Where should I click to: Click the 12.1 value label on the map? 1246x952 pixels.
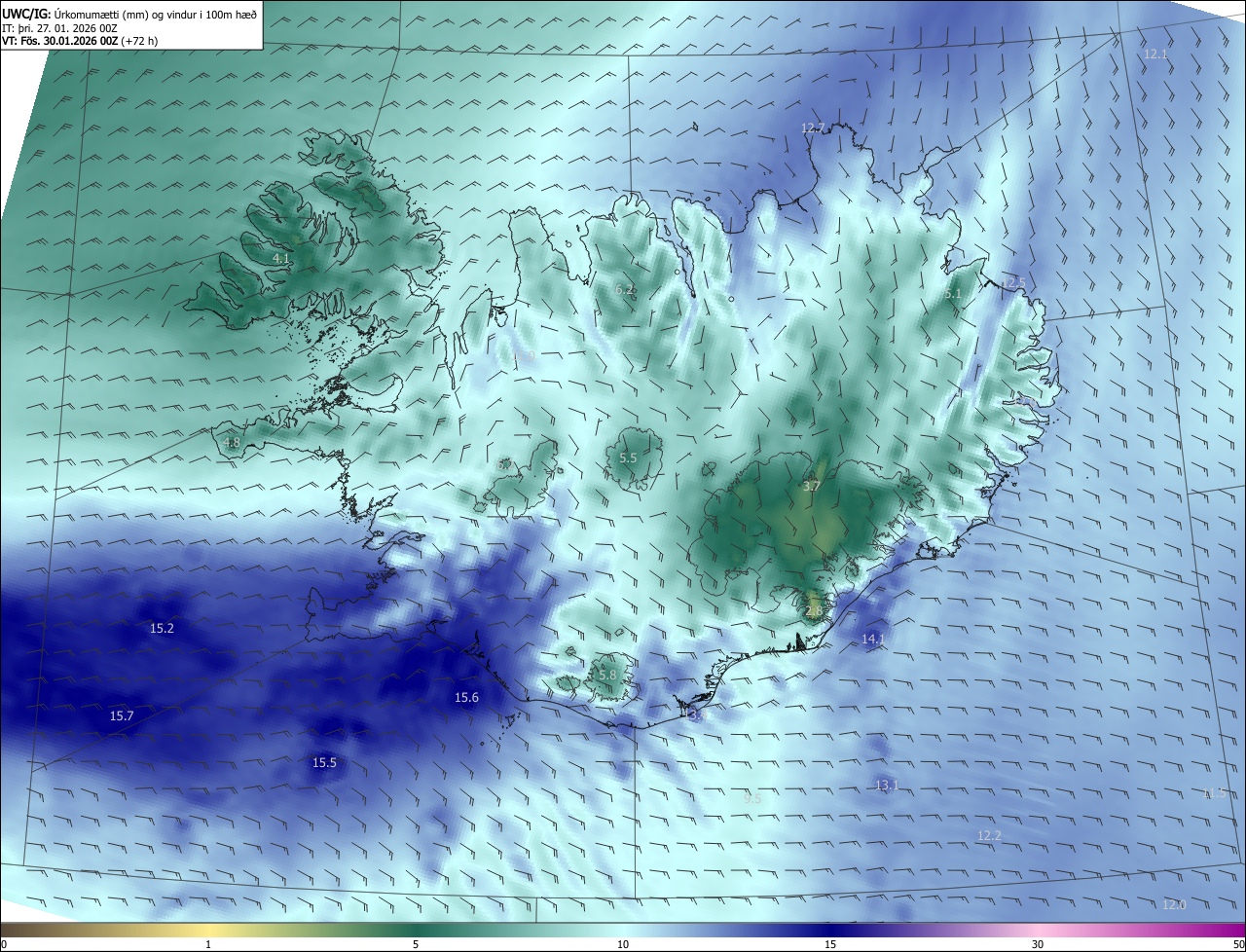(x=1155, y=54)
